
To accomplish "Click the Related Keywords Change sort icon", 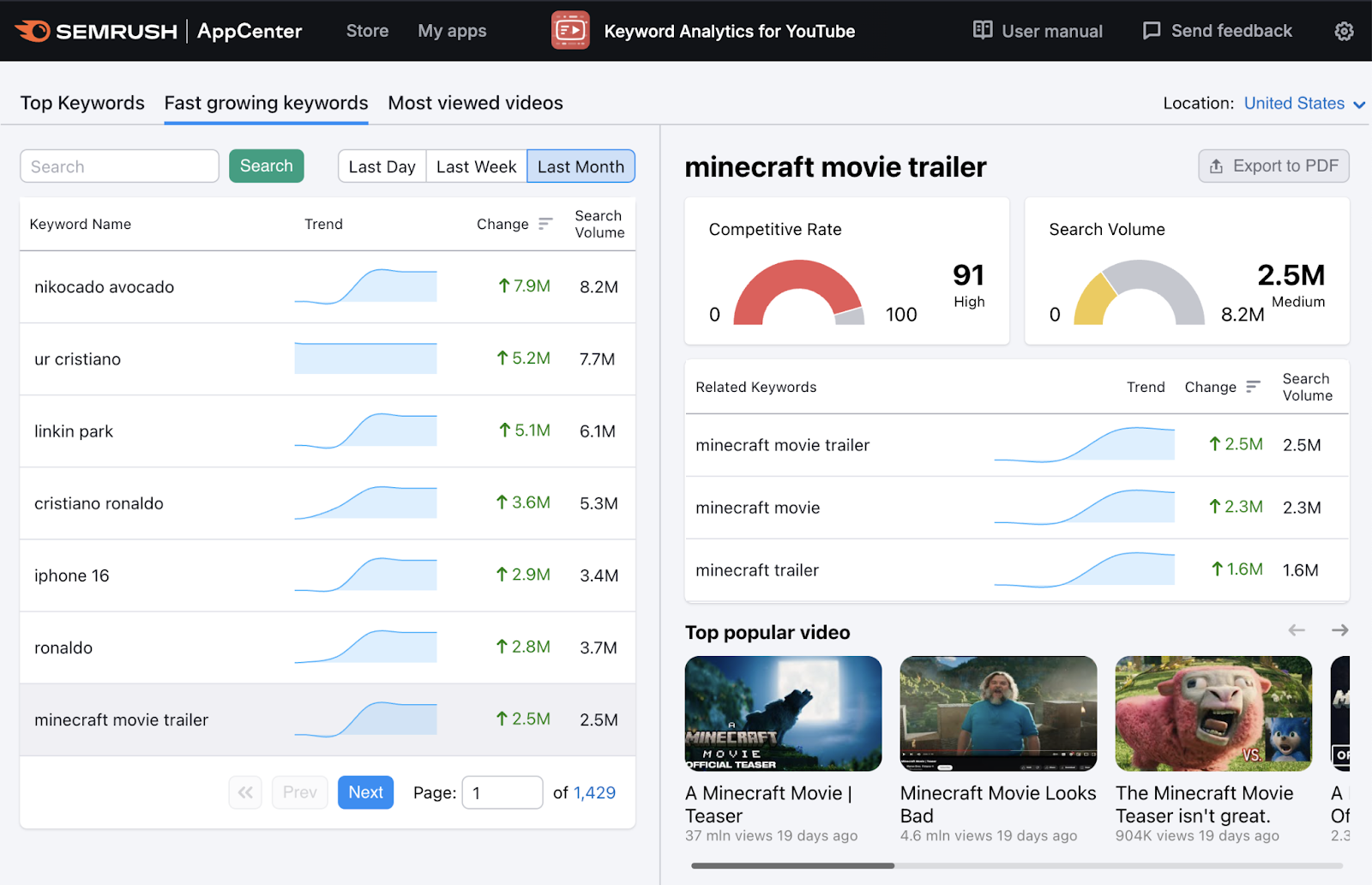I will 1254,387.
